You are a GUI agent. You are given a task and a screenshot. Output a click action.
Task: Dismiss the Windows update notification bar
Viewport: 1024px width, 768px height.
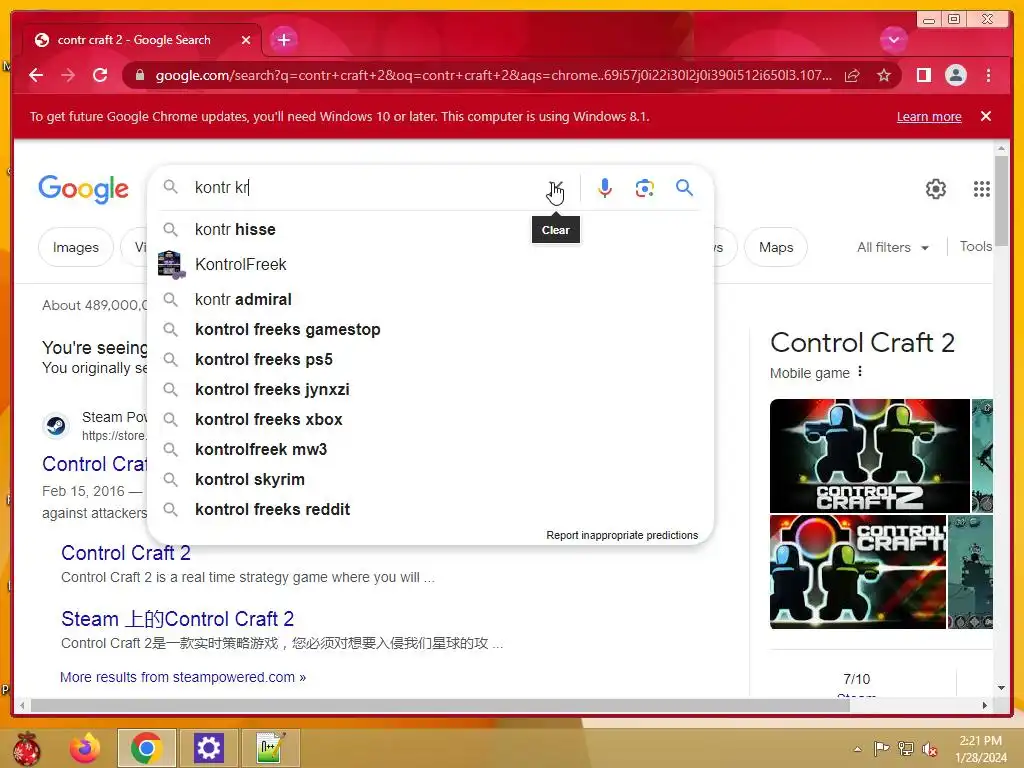tap(986, 116)
